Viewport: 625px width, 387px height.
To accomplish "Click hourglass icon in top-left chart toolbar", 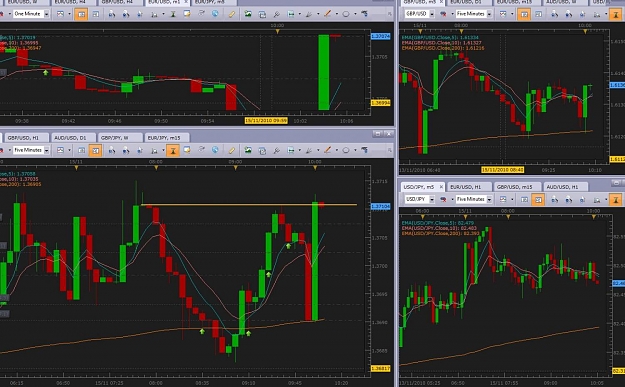I will [x=173, y=14].
